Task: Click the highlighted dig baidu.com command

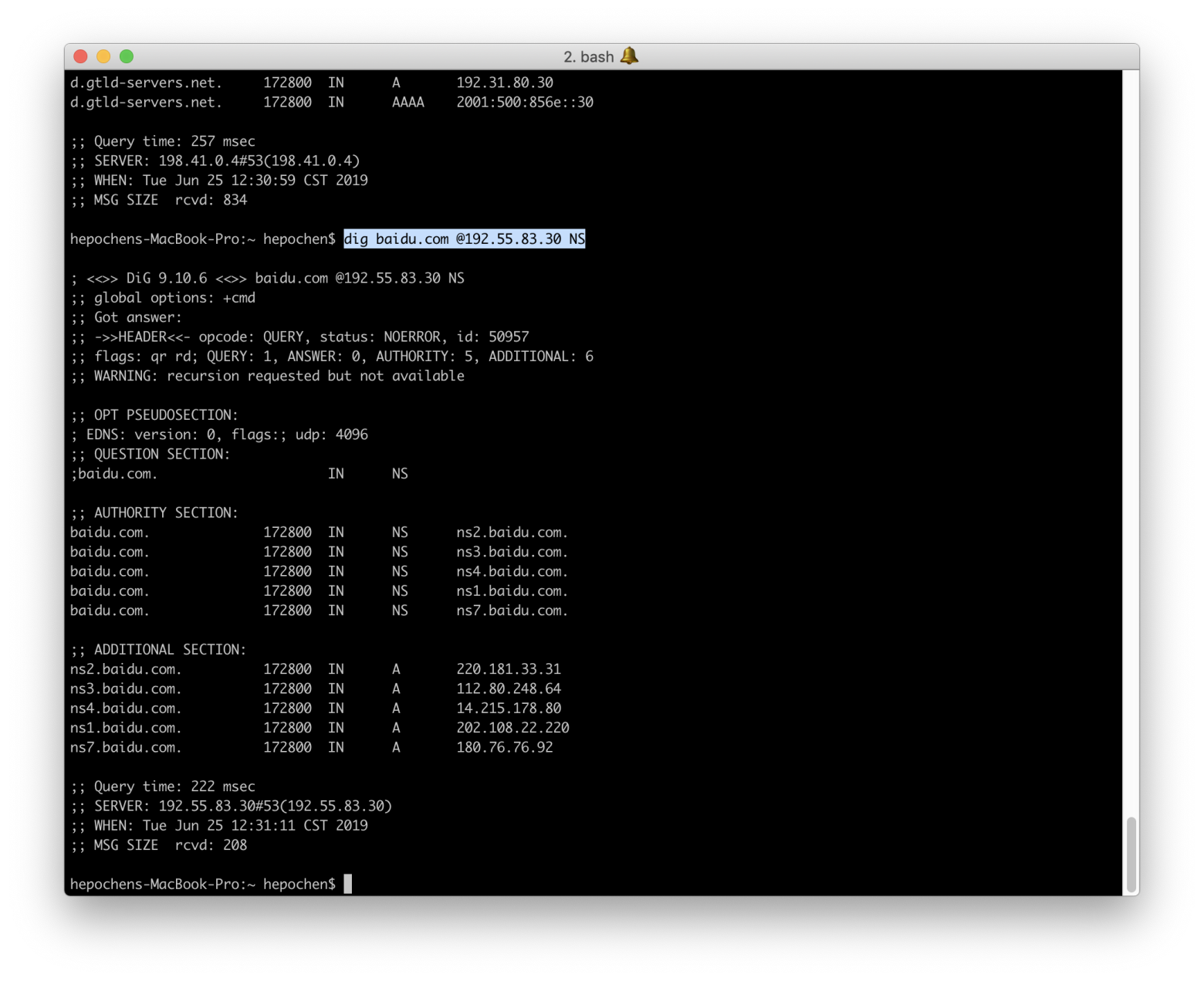Action: pos(464,239)
